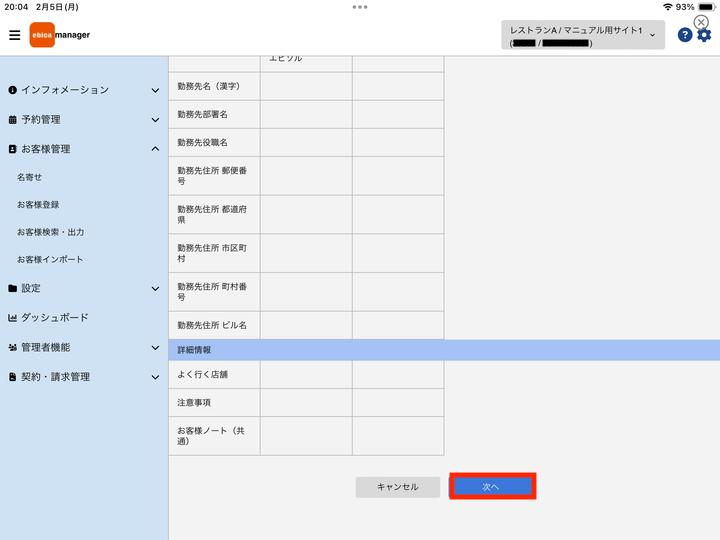Select the インフォメーション menu label
Image resolution: width=720 pixels, height=540 pixels.
[65, 90]
